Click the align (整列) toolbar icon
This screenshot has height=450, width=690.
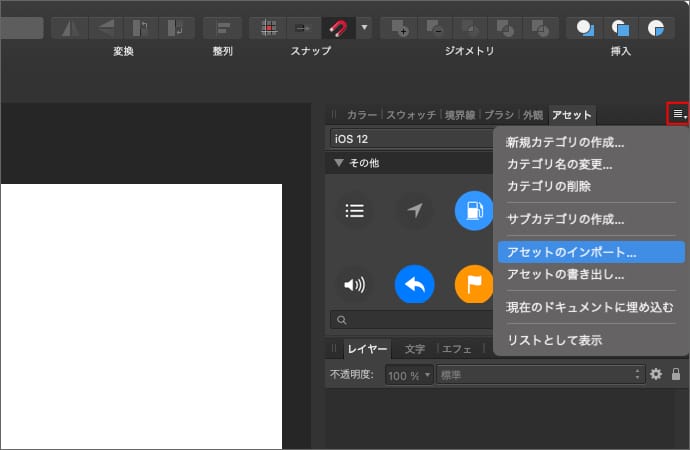click(x=223, y=27)
